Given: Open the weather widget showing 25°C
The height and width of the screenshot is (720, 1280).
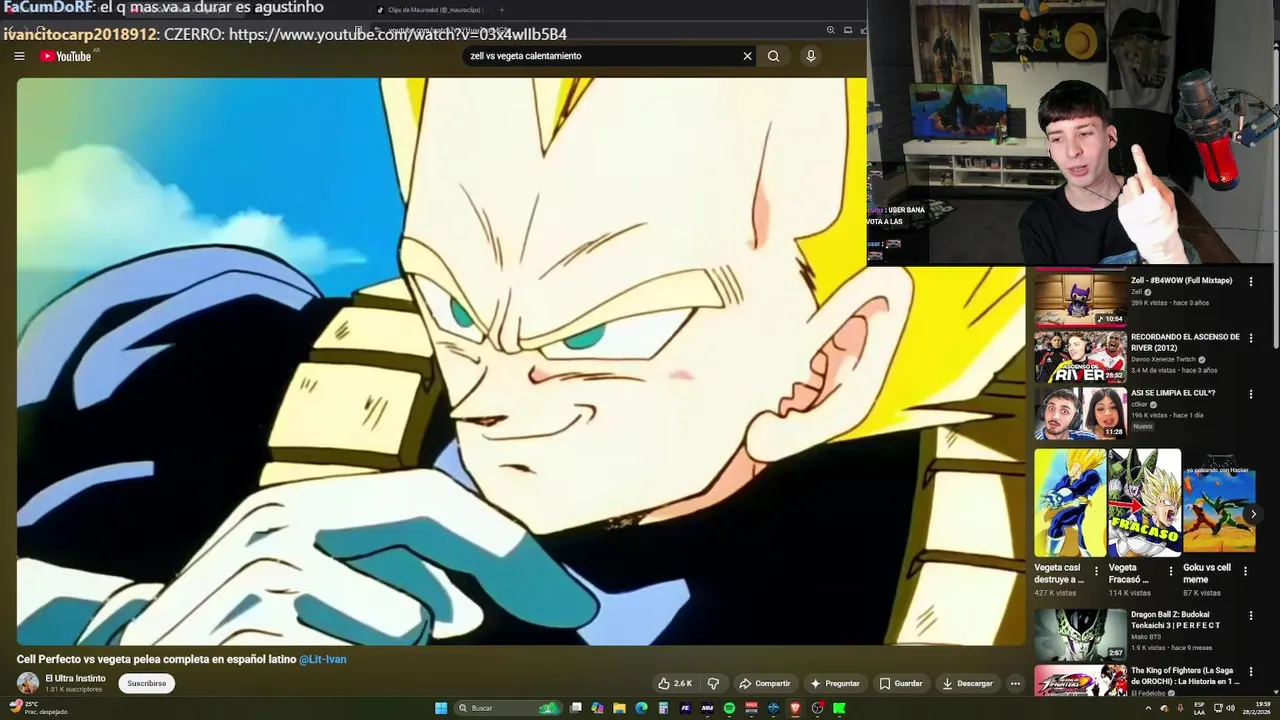Looking at the screenshot, I should pyautogui.click(x=38, y=708).
